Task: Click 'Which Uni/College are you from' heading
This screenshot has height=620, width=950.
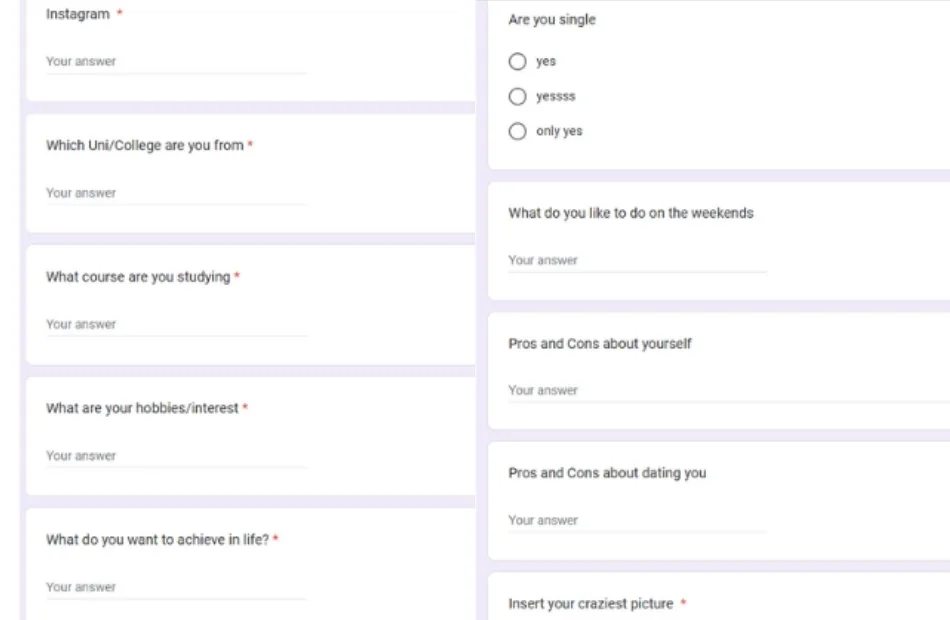Action: click(x=145, y=146)
